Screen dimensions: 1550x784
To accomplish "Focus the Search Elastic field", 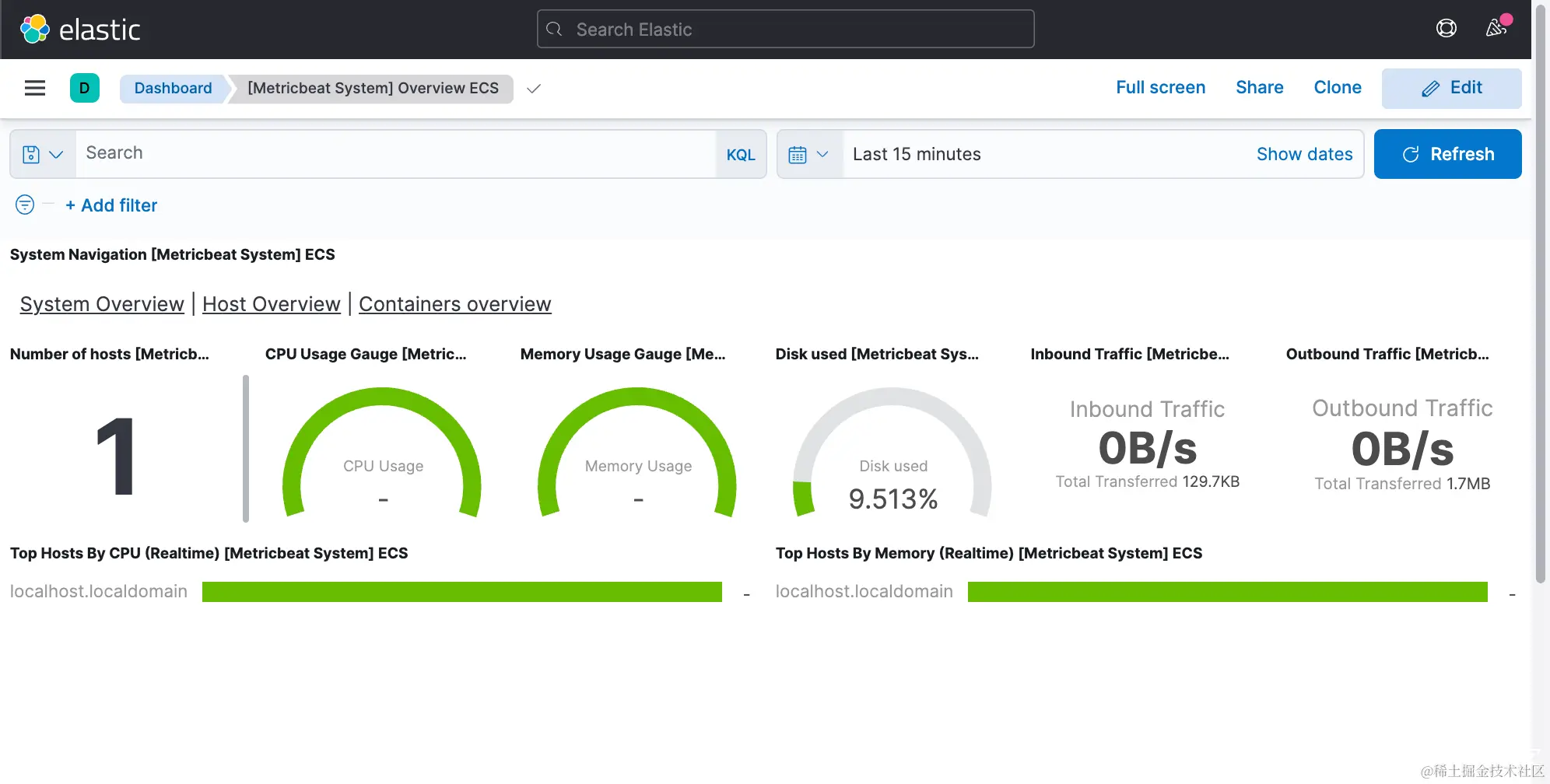I will (x=785, y=29).
